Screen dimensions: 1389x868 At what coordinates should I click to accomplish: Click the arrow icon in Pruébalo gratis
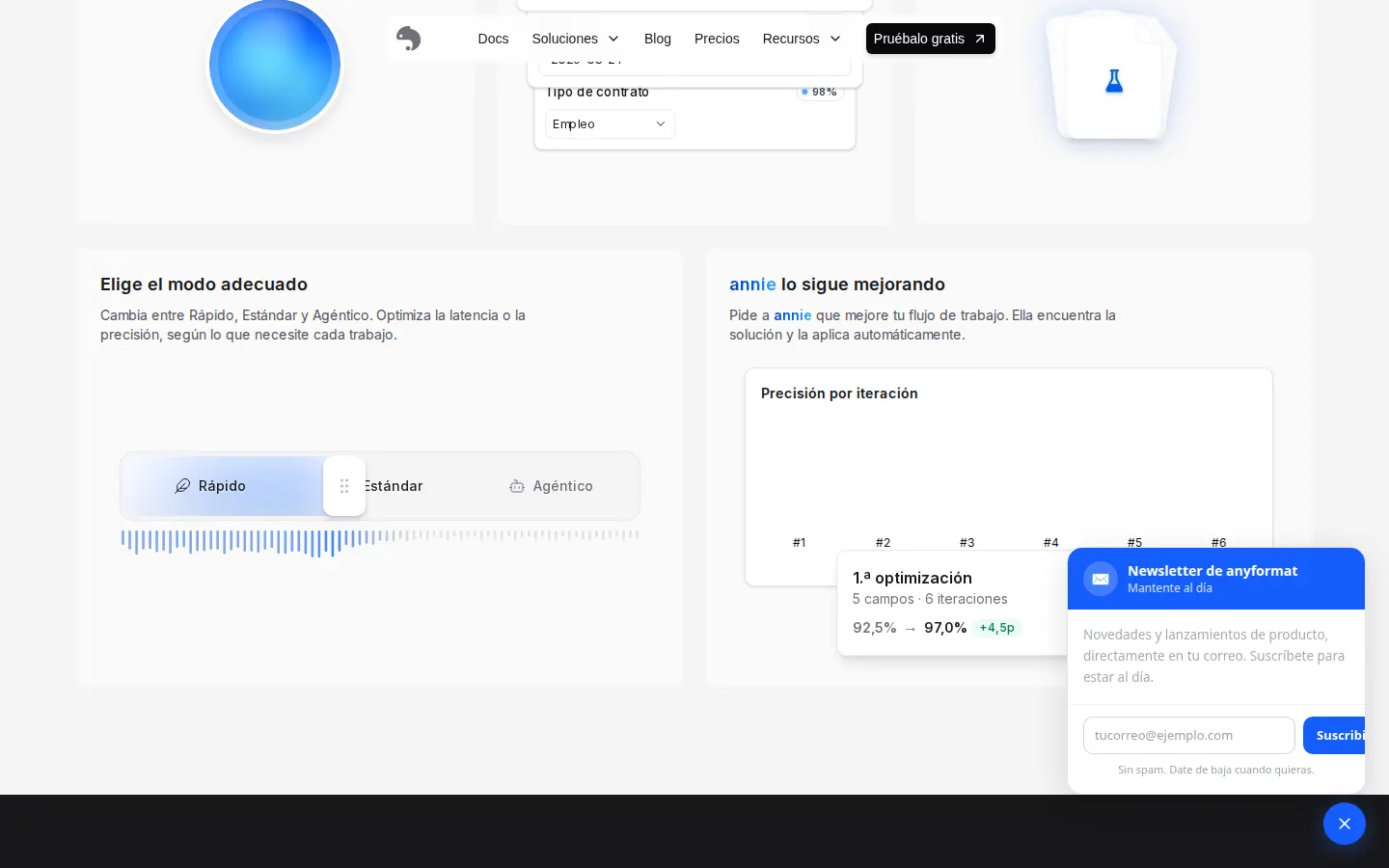[x=980, y=39]
